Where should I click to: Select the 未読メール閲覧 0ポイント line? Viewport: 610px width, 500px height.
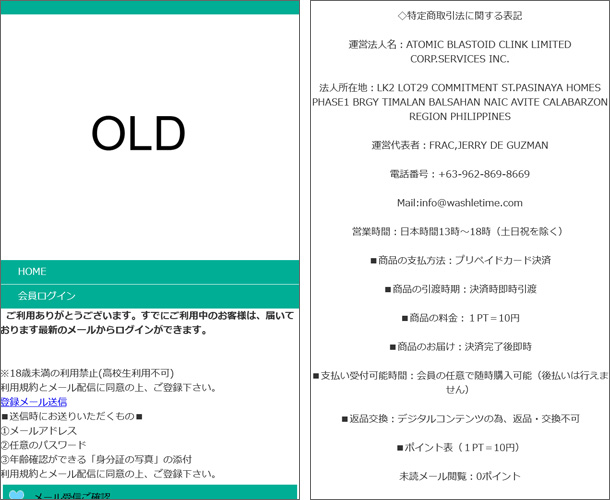pos(460,476)
